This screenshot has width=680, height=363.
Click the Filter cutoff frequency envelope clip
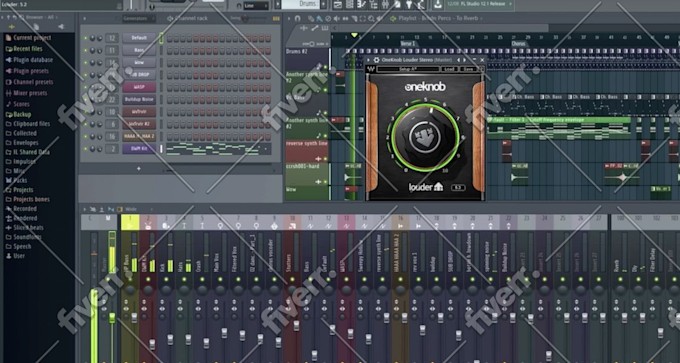tap(559, 120)
